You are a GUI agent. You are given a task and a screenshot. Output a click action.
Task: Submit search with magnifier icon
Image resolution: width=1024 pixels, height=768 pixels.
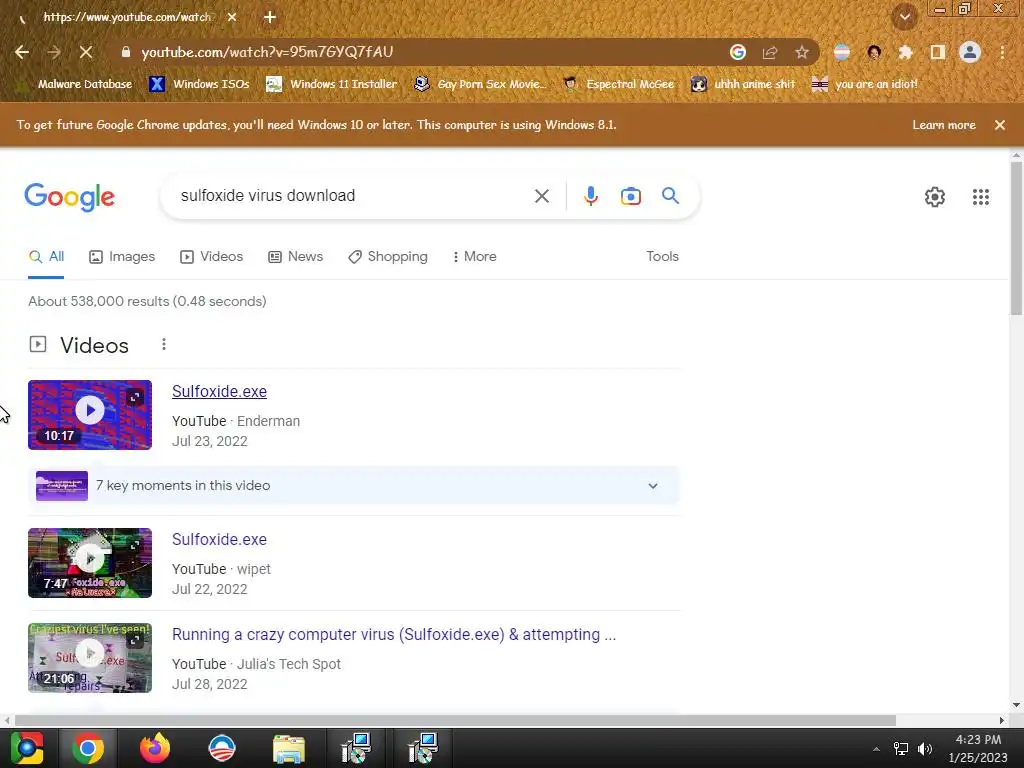[670, 195]
